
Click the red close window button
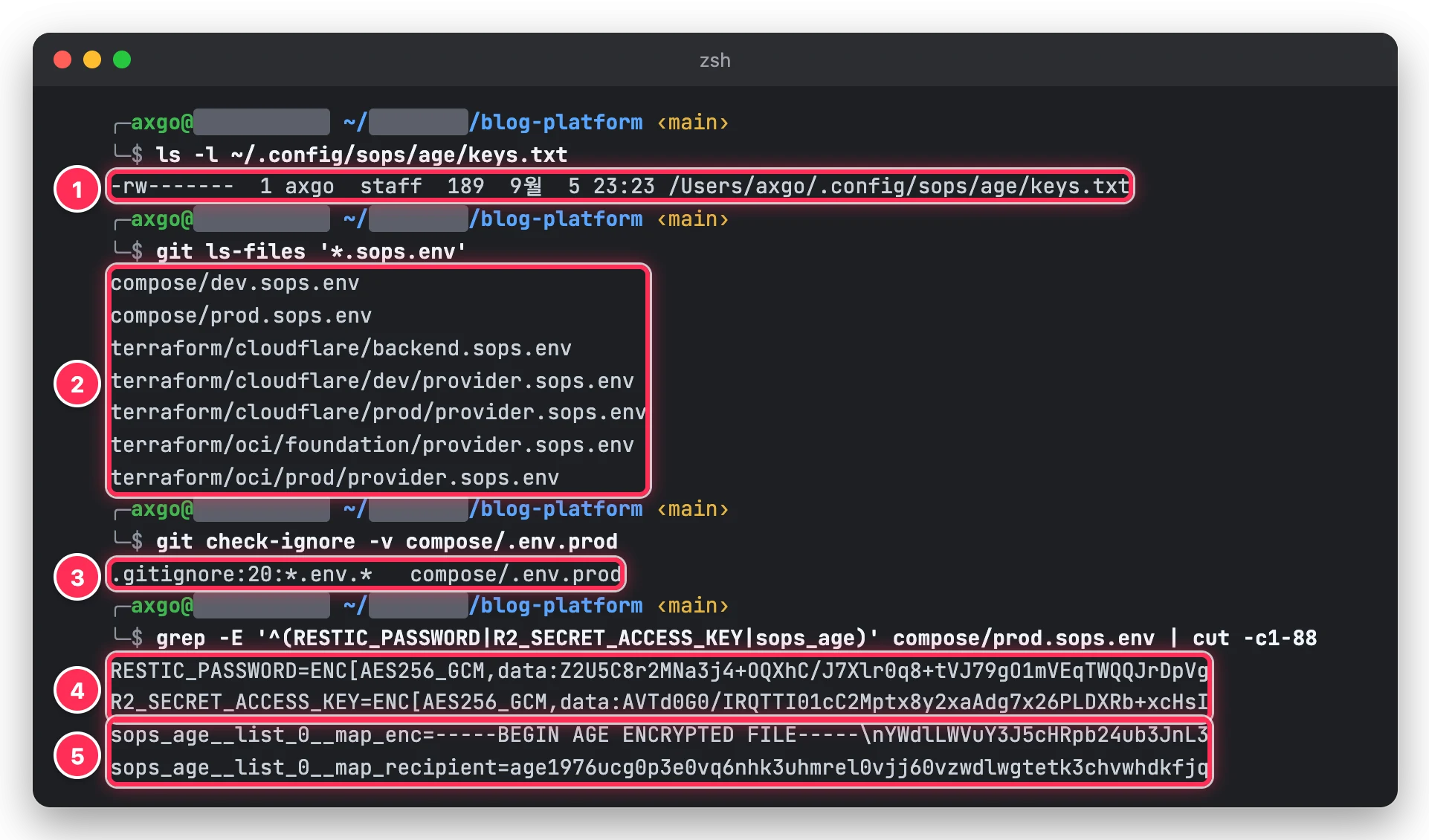pos(62,59)
